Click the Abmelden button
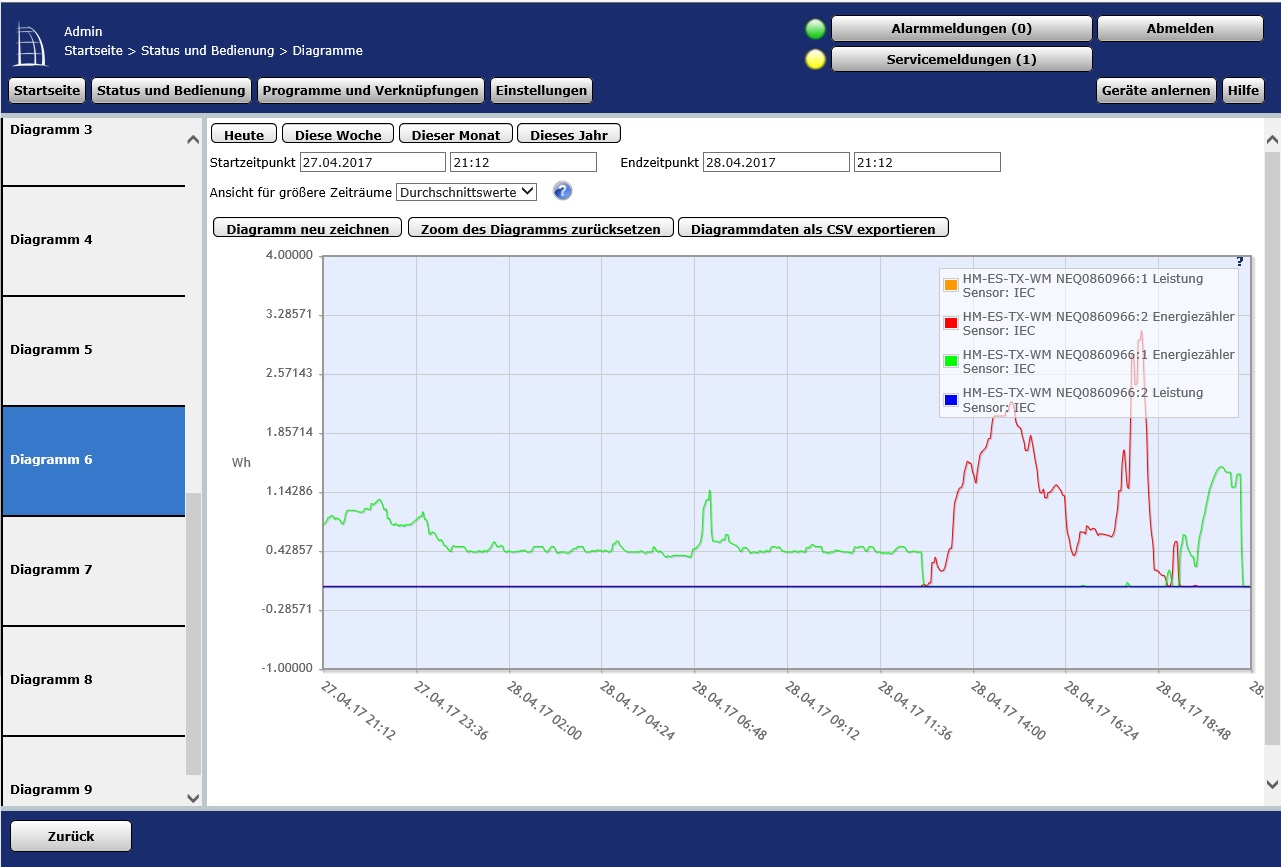This screenshot has width=1281, height=867. (x=1180, y=29)
